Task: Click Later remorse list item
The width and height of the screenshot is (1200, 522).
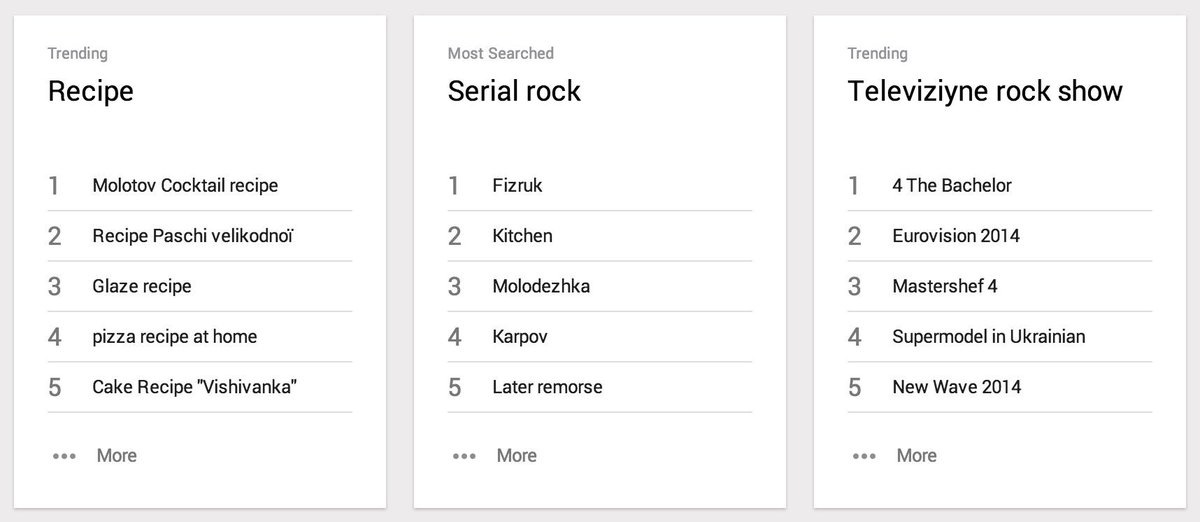Action: [x=547, y=387]
